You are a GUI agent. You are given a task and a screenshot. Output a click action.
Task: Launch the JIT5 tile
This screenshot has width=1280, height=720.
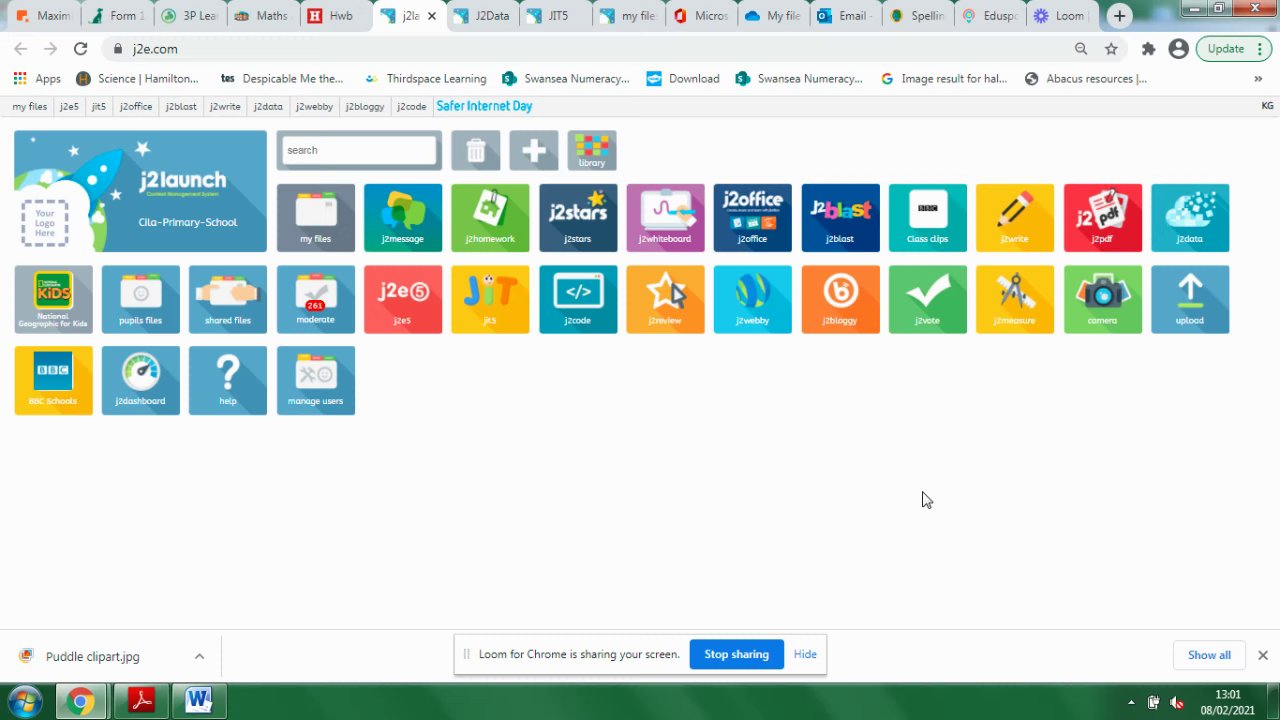tap(490, 299)
